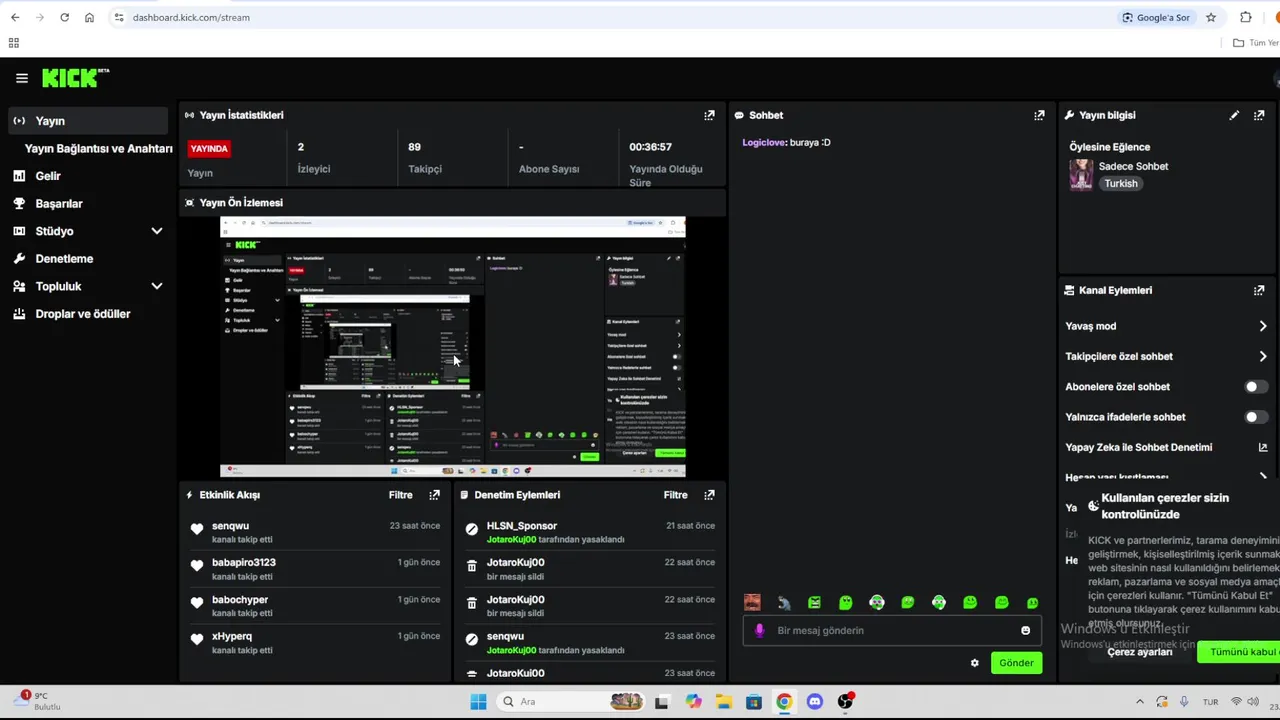Pop out the Yayın bilgisi panel
Screen dimensions: 1280x720
[1259, 115]
